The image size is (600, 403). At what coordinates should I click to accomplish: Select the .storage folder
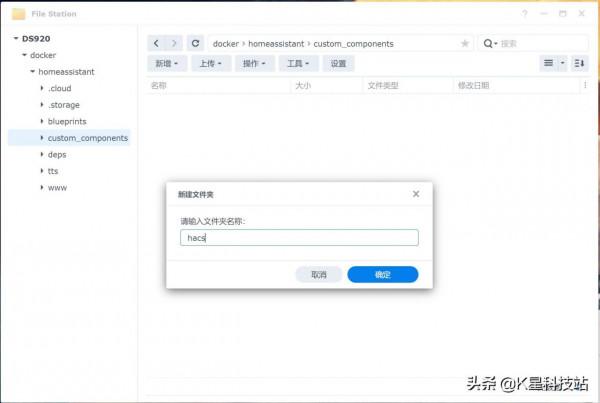click(x=64, y=105)
